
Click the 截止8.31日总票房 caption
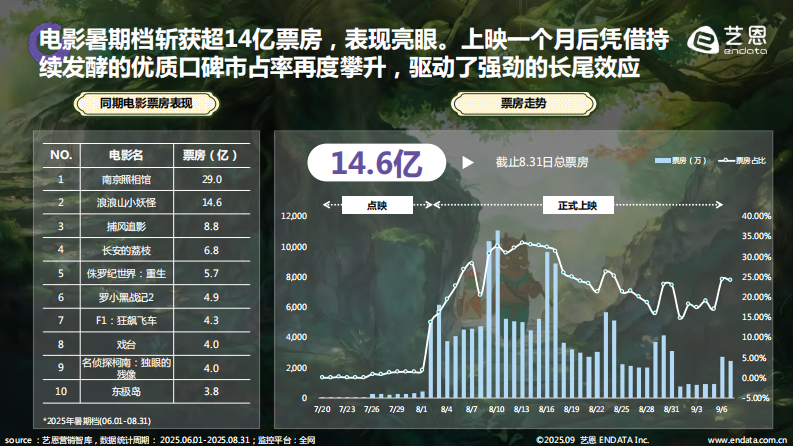(x=542, y=162)
